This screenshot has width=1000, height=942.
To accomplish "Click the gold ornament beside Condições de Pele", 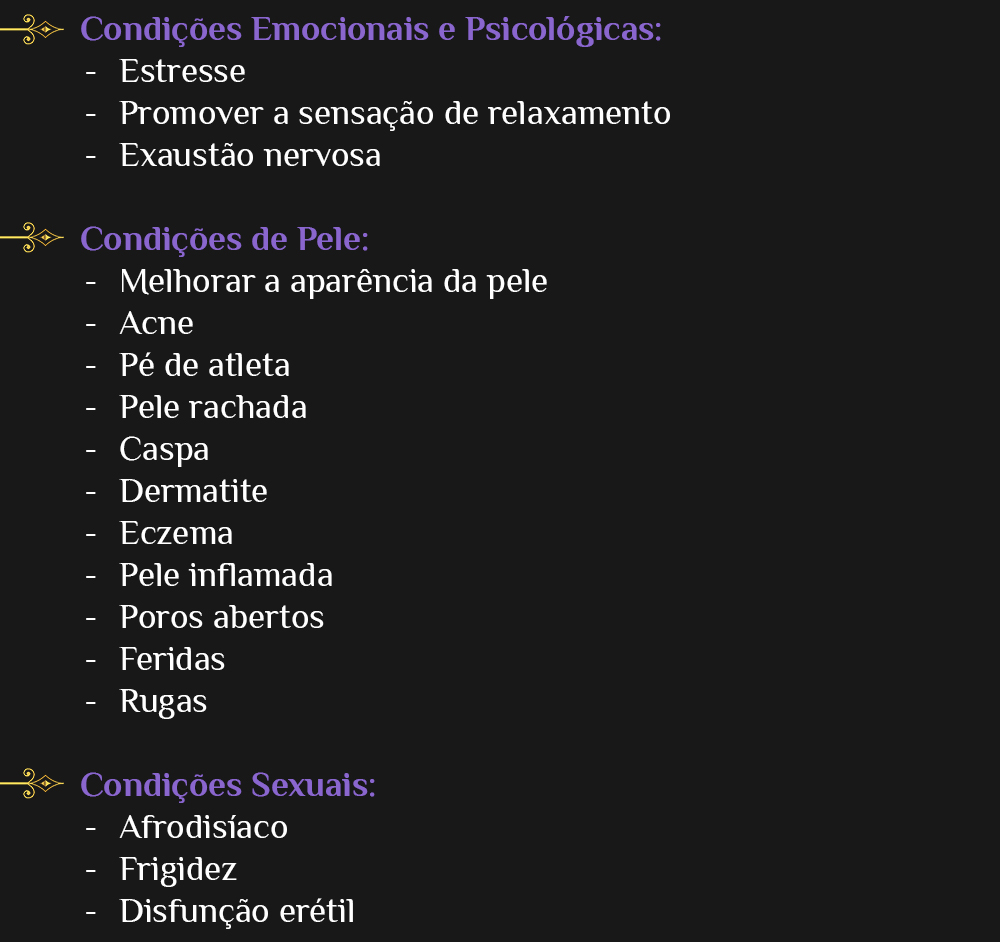I will coord(34,238).
